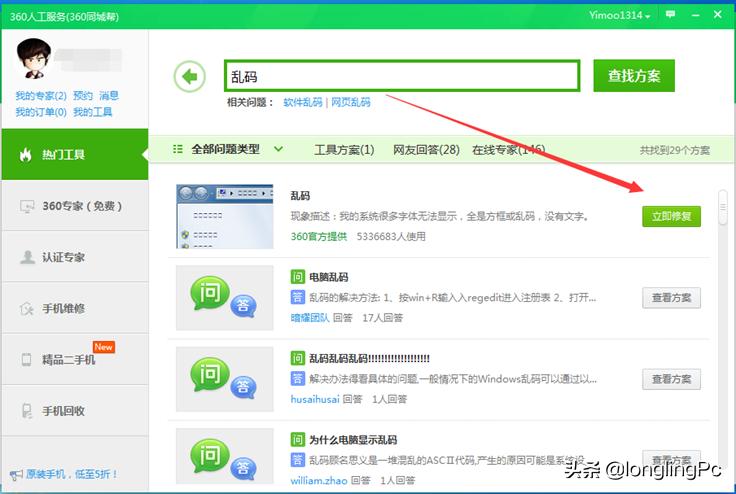Open the 暗耀团队 answerer link
The width and height of the screenshot is (736, 494).
pyautogui.click(x=310, y=318)
